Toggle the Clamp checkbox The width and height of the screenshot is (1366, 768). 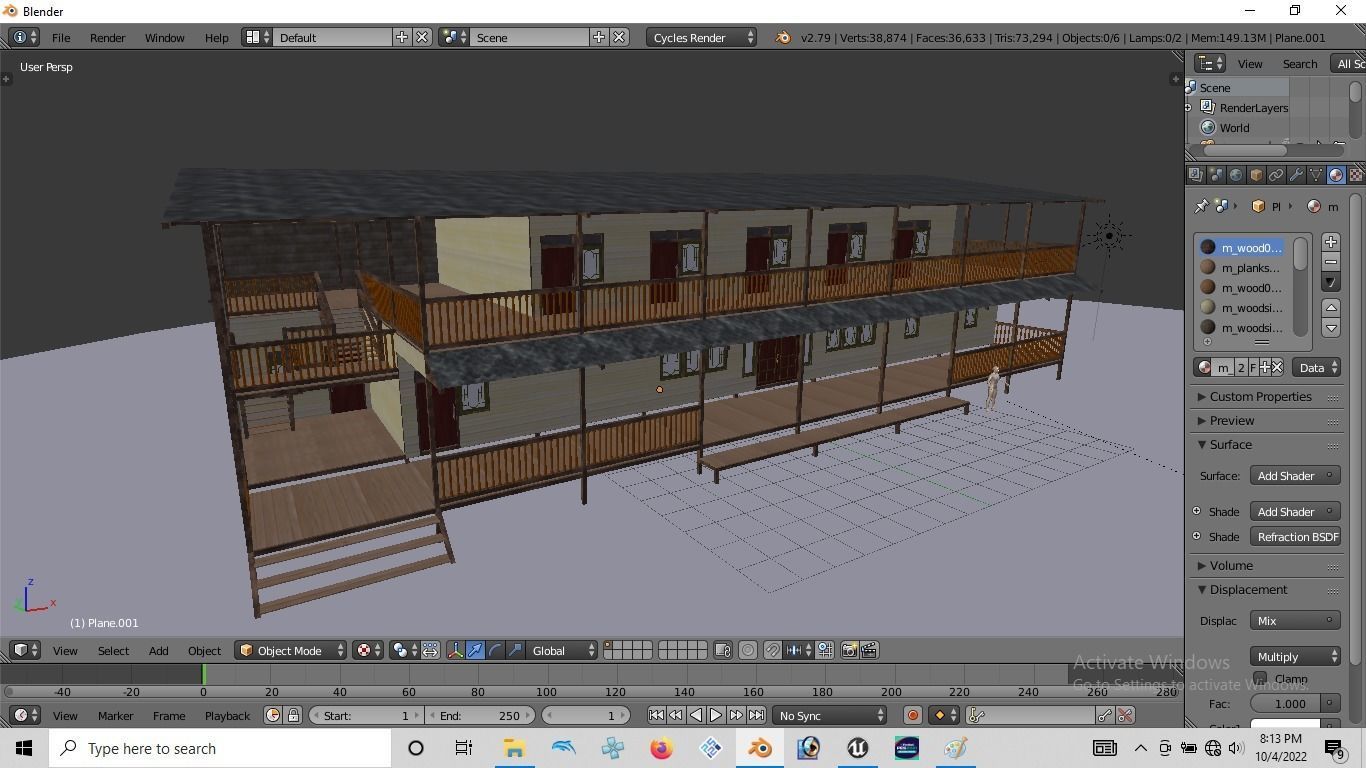pyautogui.click(x=1260, y=679)
